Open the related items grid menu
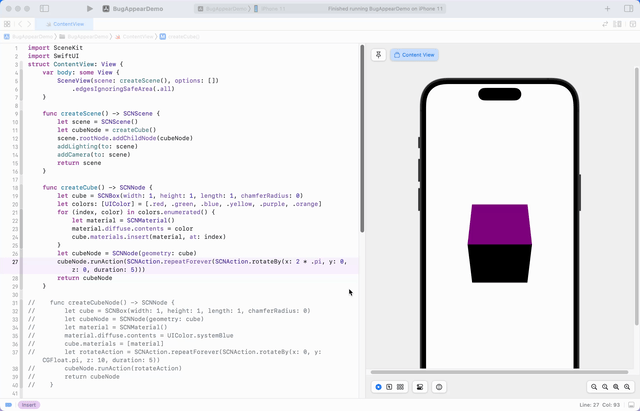 point(7,24)
